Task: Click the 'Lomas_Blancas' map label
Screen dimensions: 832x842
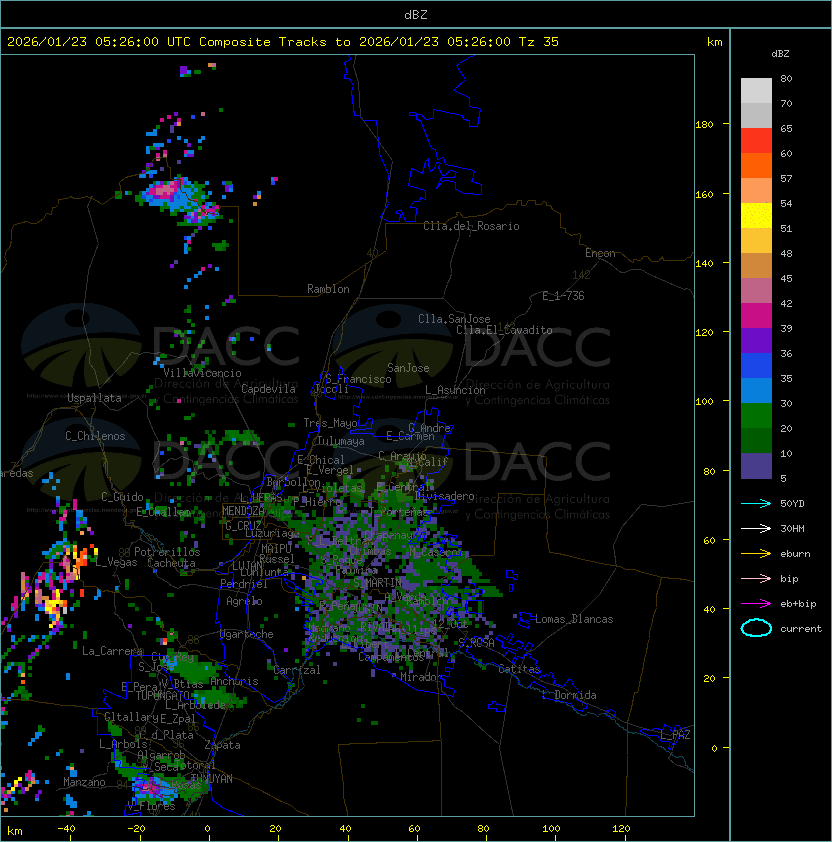Action: [x=574, y=619]
